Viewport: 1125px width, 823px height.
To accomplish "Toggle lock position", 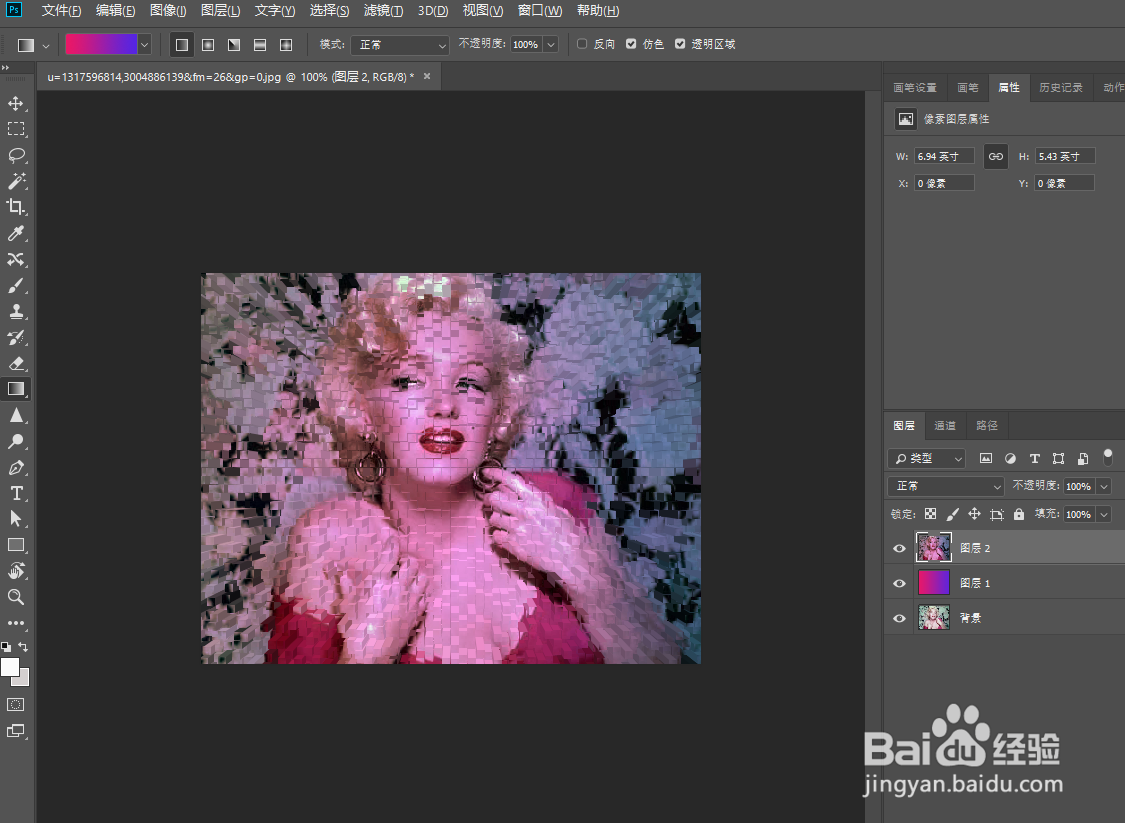I will pos(974,514).
